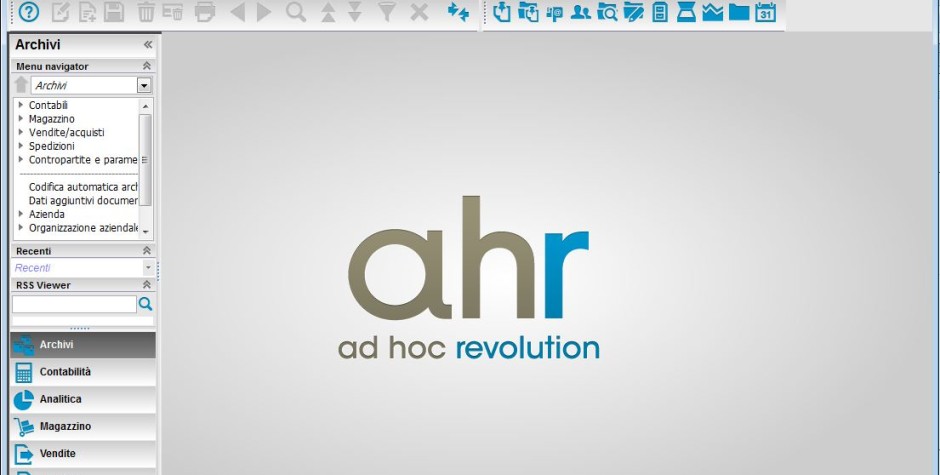940x475 pixels.
Task: Click the menu tree scrollbar down arrow
Action: 145,232
